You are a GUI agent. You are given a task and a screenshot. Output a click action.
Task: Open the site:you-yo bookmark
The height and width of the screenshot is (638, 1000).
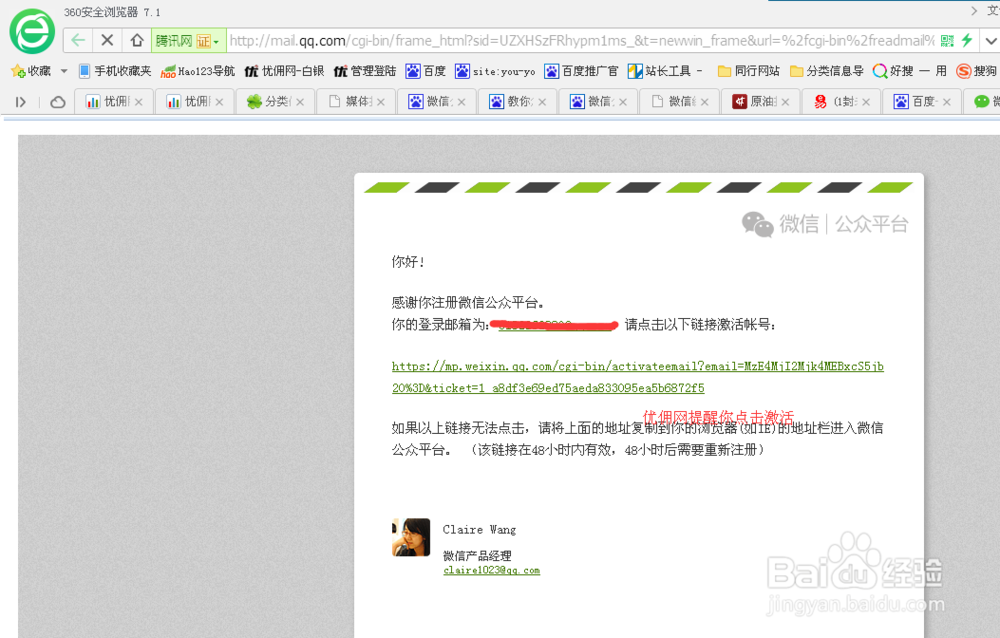[495, 71]
